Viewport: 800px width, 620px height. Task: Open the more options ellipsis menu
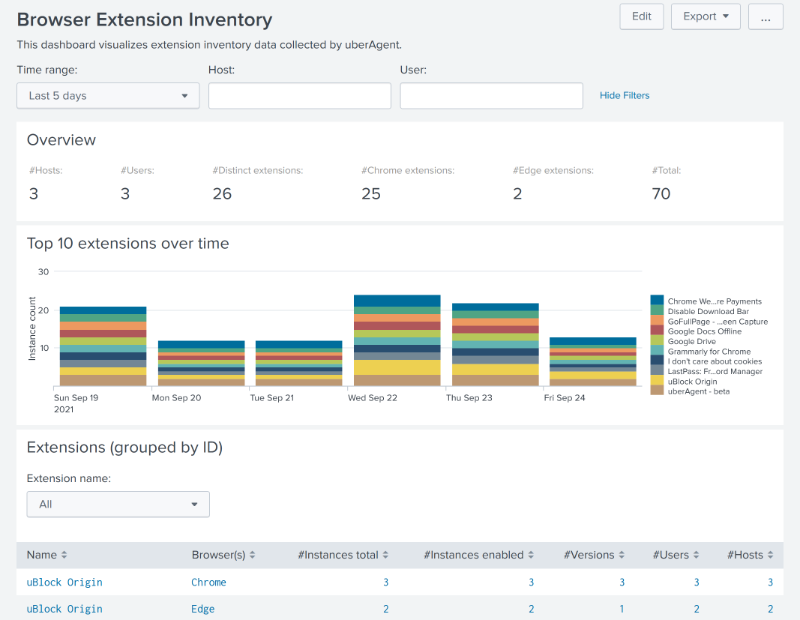point(765,17)
